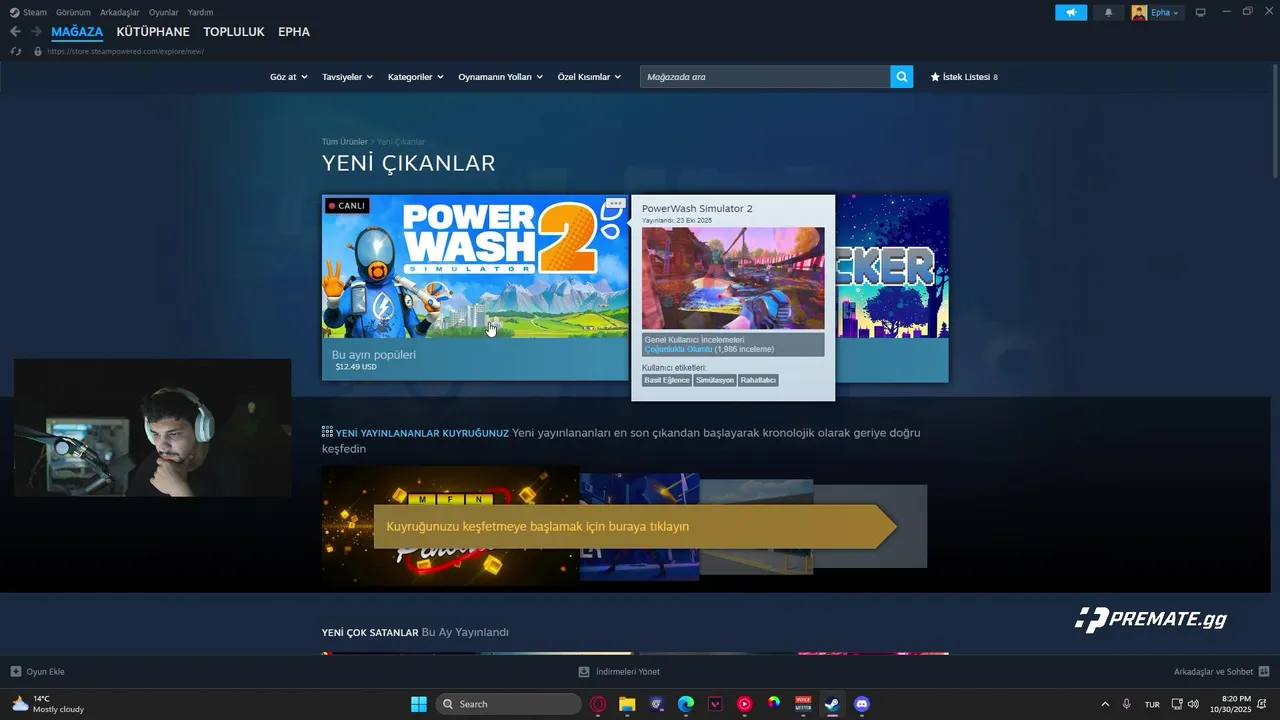Open the Arkadaşlar menu

tap(120, 12)
